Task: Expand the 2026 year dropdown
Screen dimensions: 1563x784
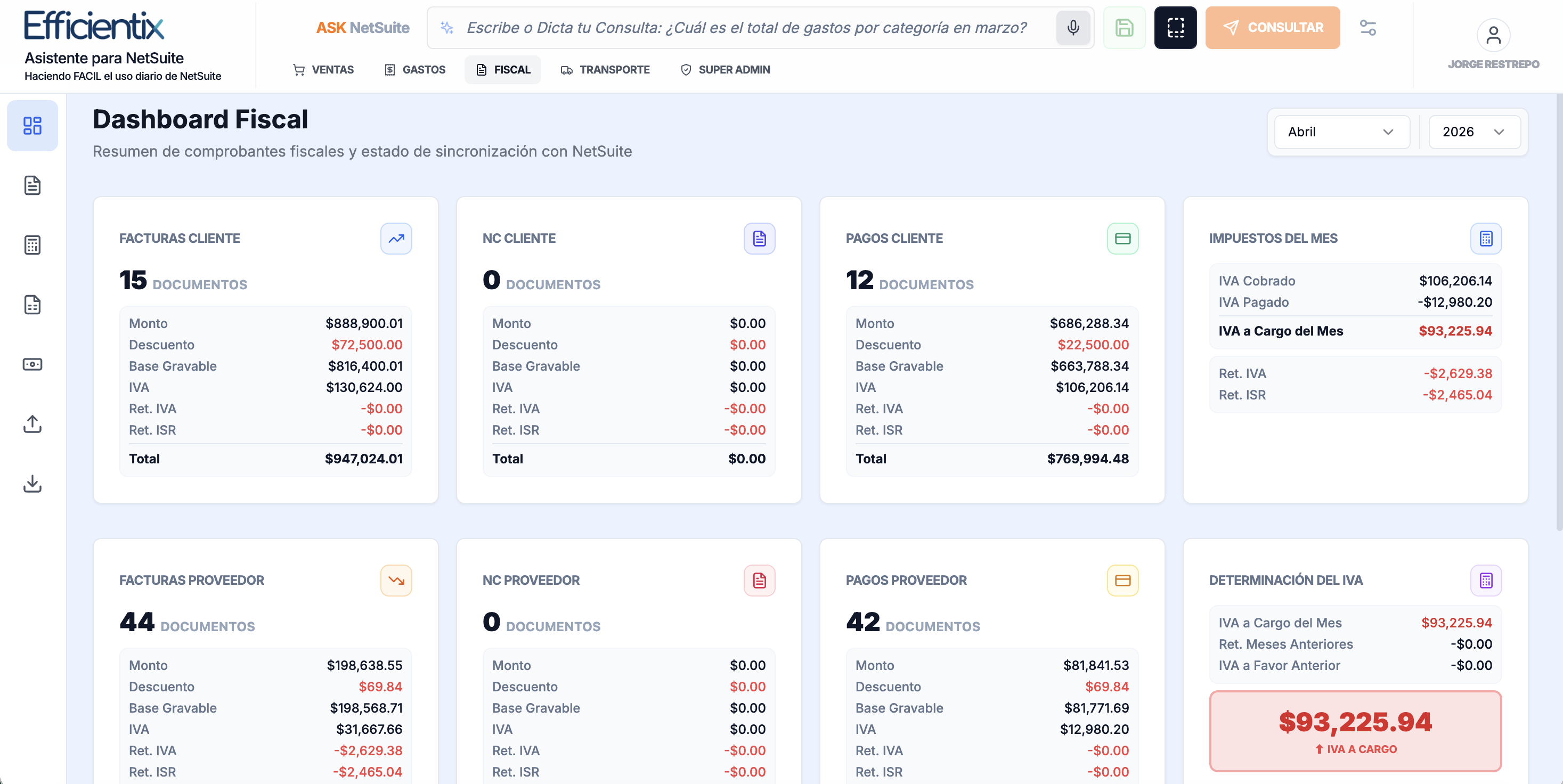Action: (x=1474, y=132)
